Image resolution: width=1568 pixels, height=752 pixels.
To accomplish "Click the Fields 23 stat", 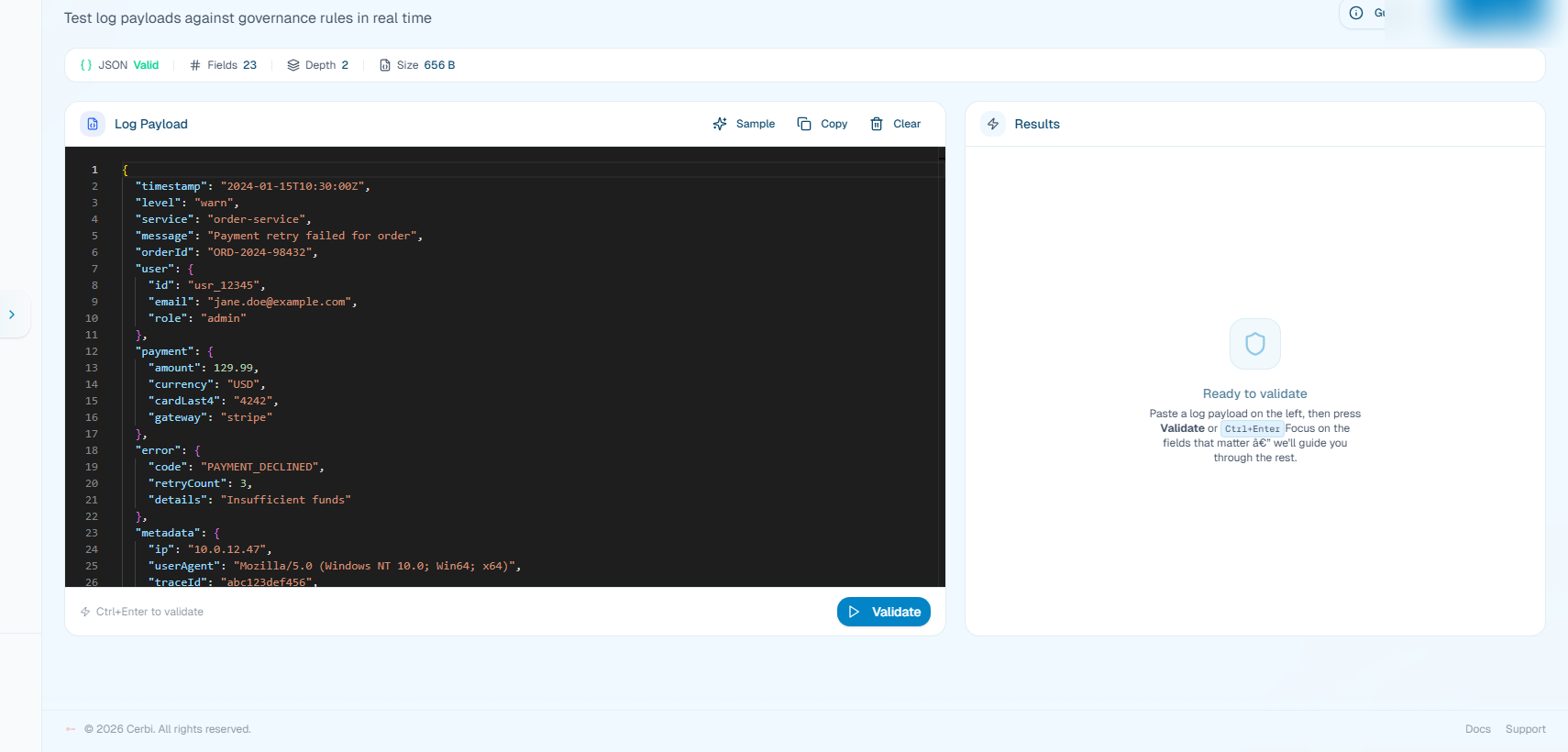I will click(223, 65).
